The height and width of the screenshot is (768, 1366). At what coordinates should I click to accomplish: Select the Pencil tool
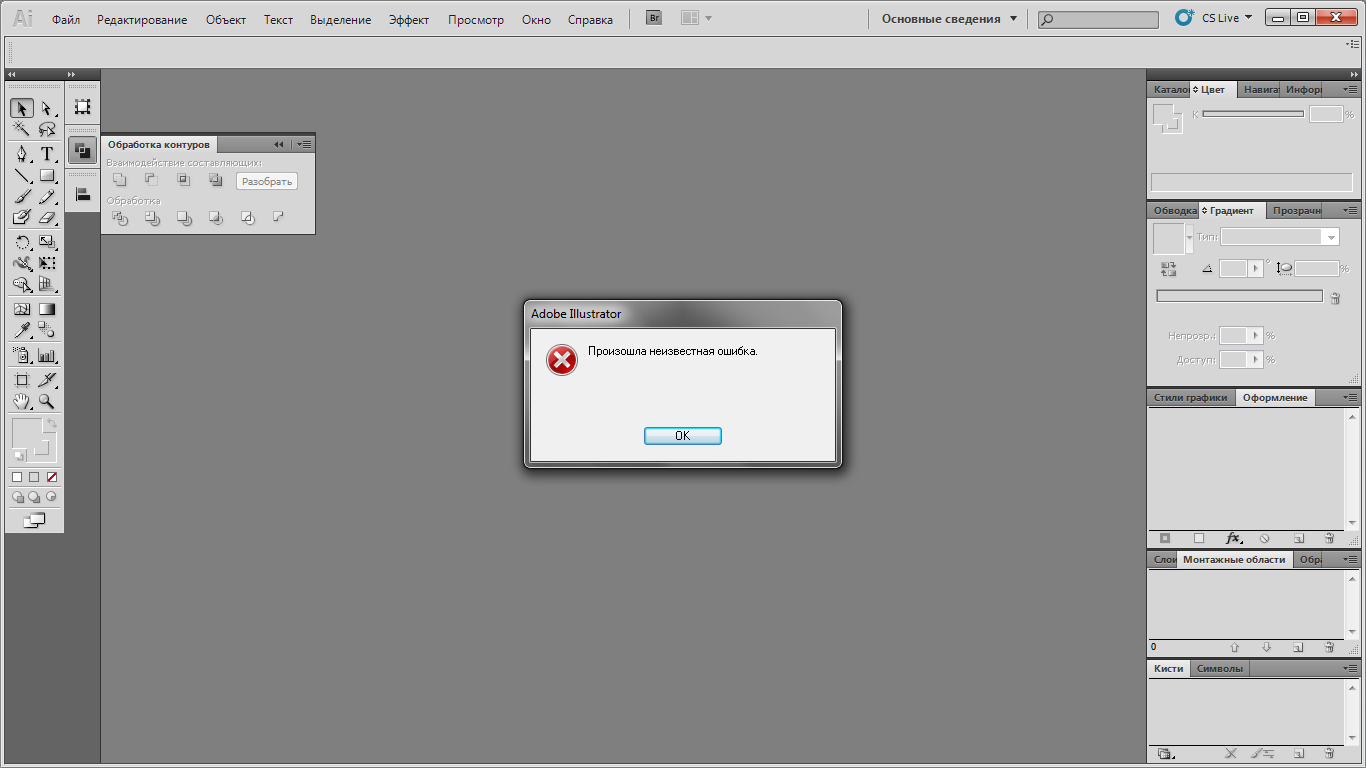click(47, 197)
